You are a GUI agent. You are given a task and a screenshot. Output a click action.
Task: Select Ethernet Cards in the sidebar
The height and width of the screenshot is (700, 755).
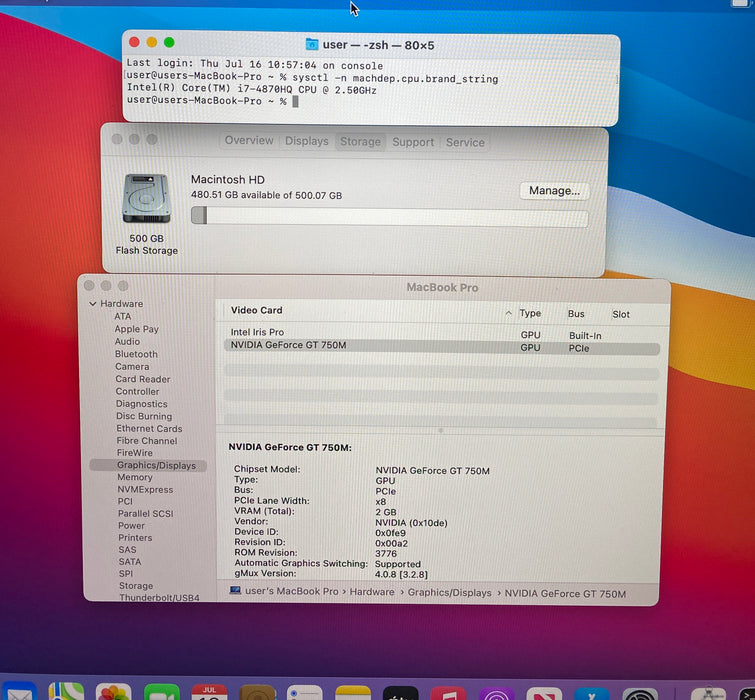(x=149, y=428)
